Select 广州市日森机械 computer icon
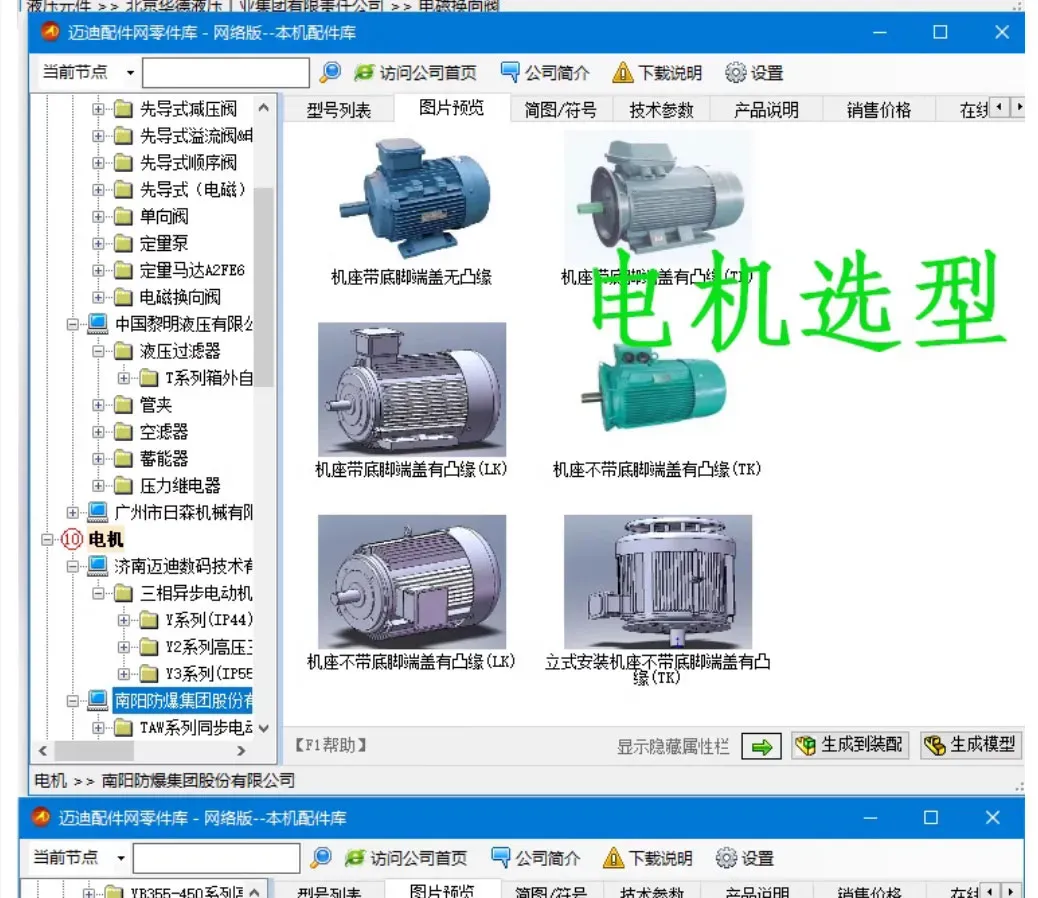Image resolution: width=1038 pixels, height=898 pixels. (98, 512)
